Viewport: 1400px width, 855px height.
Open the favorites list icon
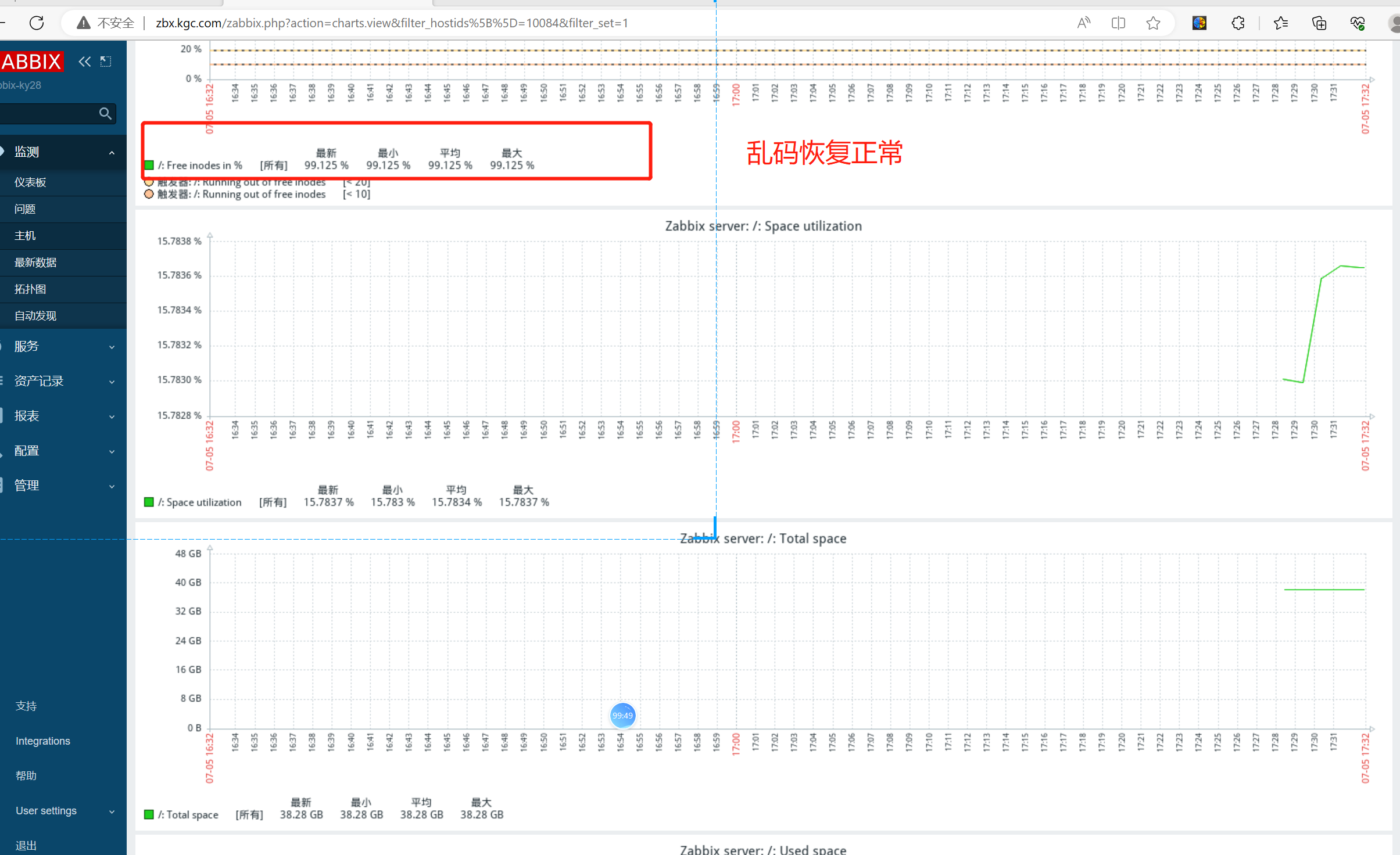point(1280,23)
